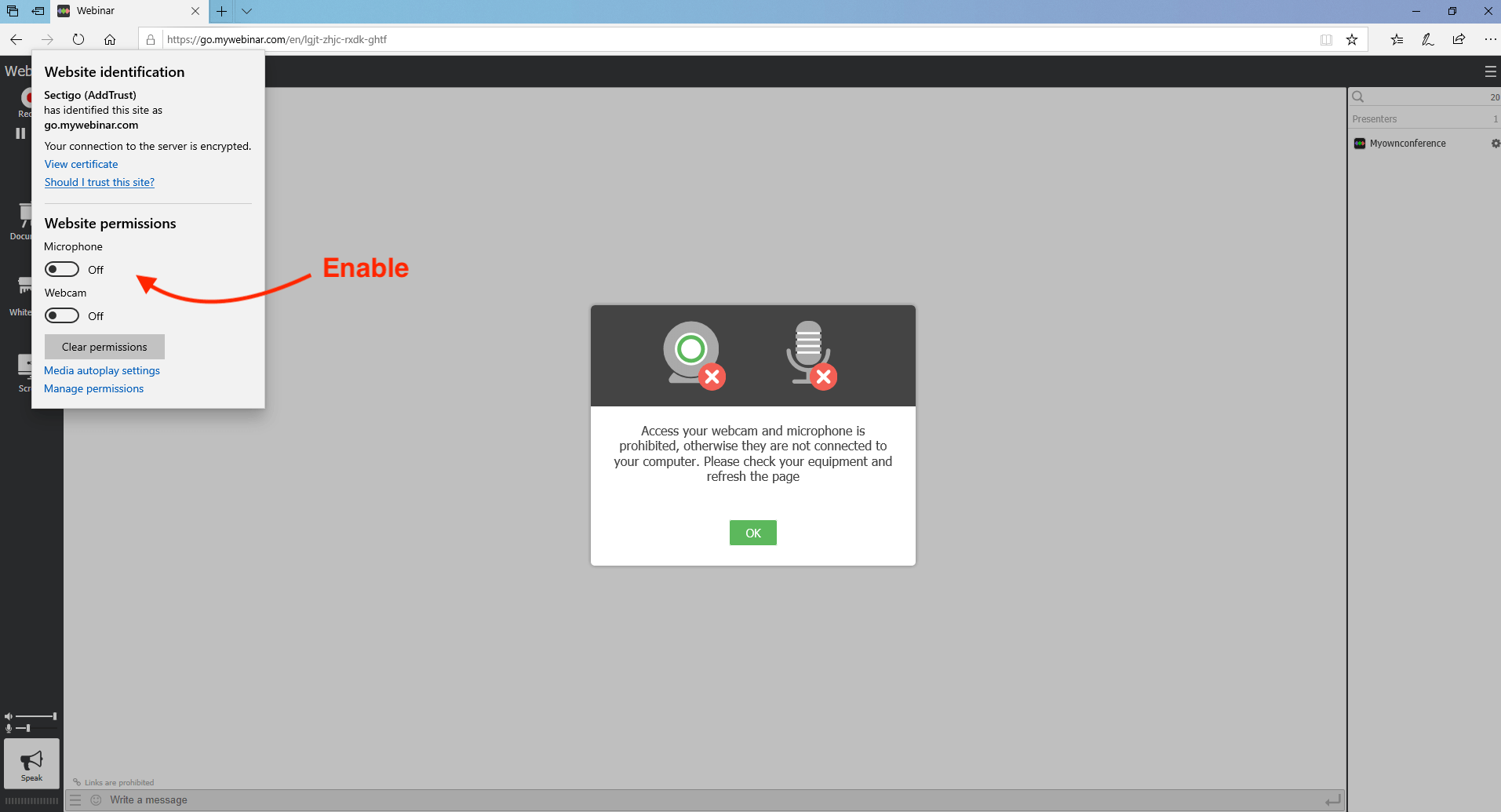Image resolution: width=1501 pixels, height=812 pixels.
Task: Click the attendee search magnifier icon
Action: tap(1358, 97)
